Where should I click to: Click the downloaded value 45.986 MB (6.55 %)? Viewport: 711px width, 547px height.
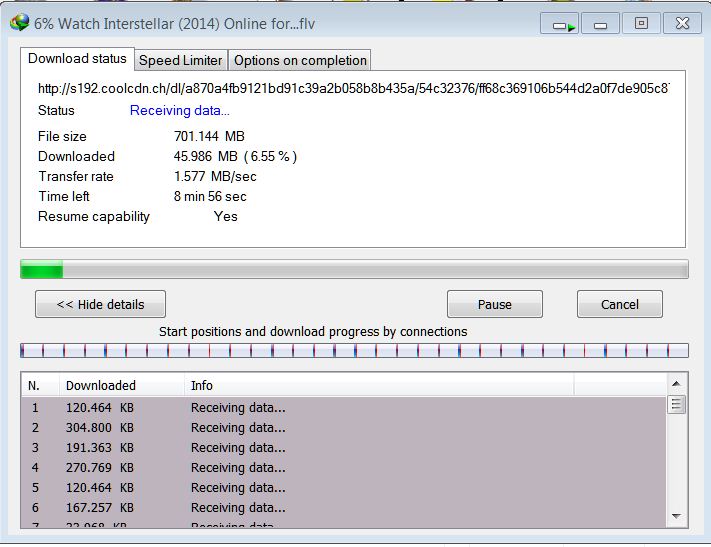(x=235, y=156)
